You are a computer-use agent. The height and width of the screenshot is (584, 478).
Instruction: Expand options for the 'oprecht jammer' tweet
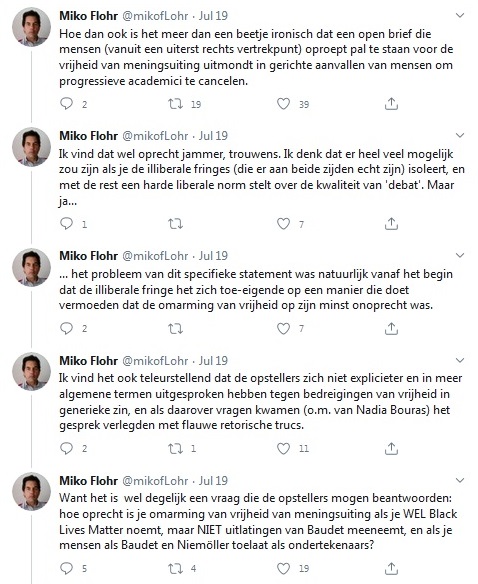[x=460, y=136]
